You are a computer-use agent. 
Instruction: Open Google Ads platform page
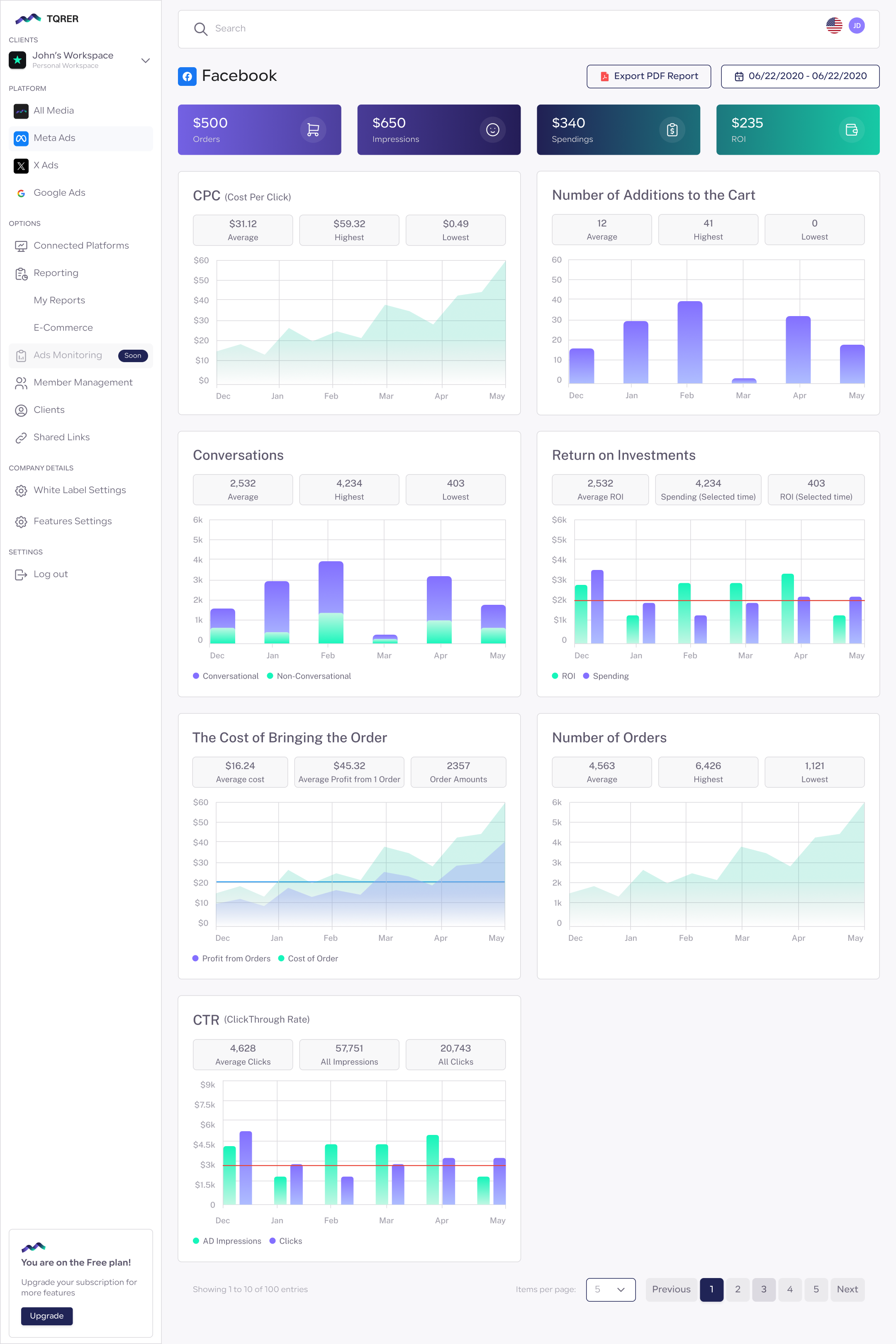pos(59,193)
